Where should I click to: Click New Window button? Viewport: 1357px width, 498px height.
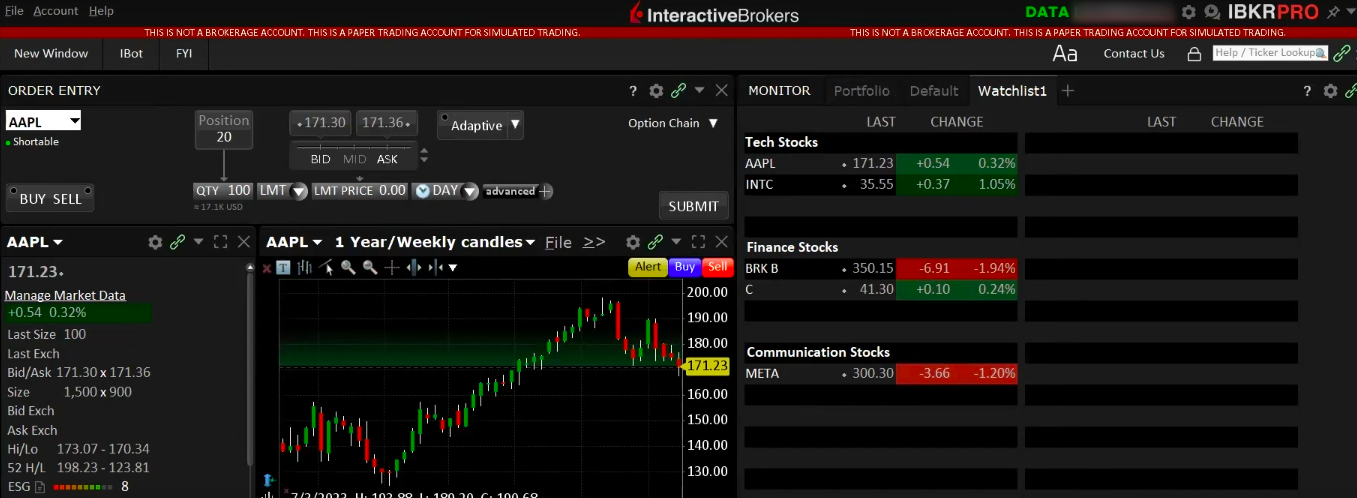51,53
